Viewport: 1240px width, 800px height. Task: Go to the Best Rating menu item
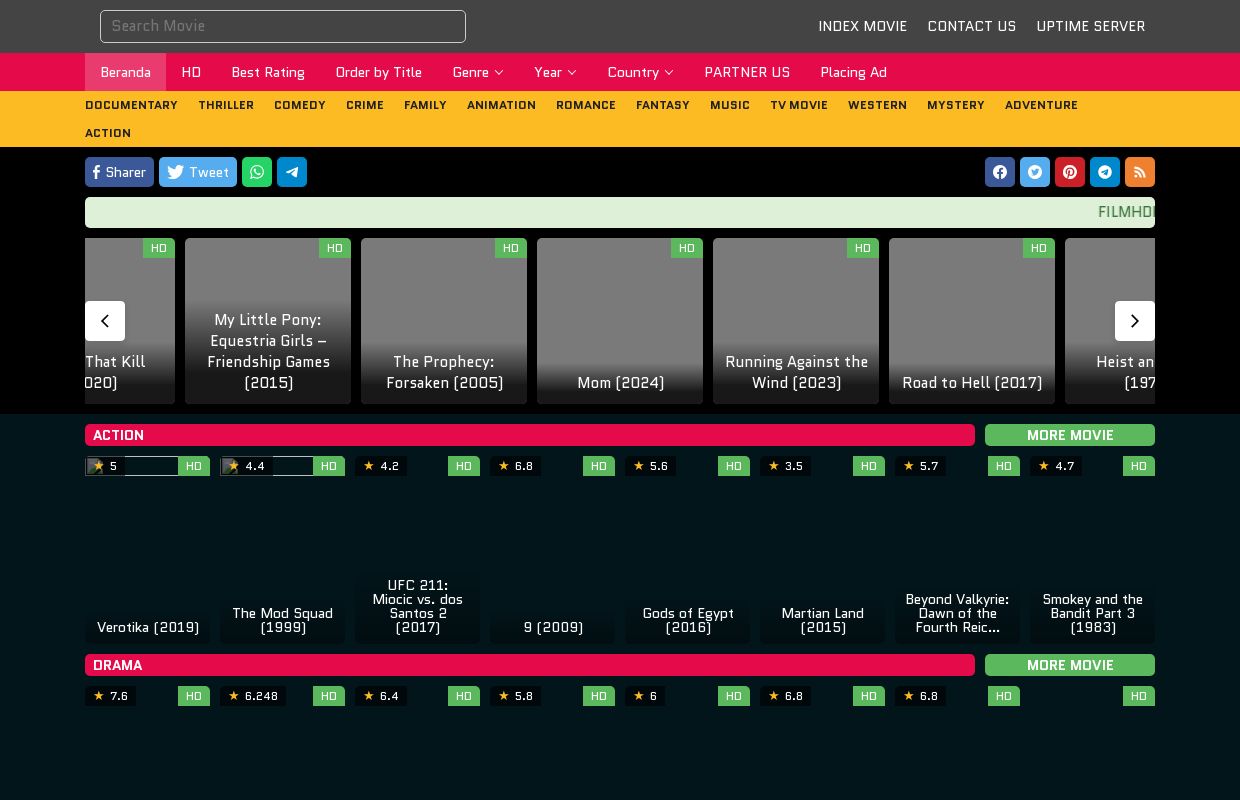(x=268, y=72)
